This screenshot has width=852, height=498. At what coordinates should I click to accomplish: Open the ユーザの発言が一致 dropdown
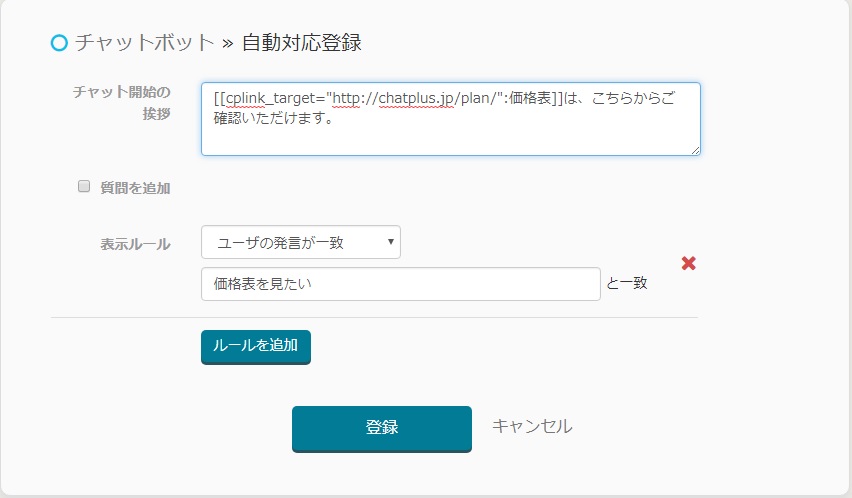coord(300,242)
